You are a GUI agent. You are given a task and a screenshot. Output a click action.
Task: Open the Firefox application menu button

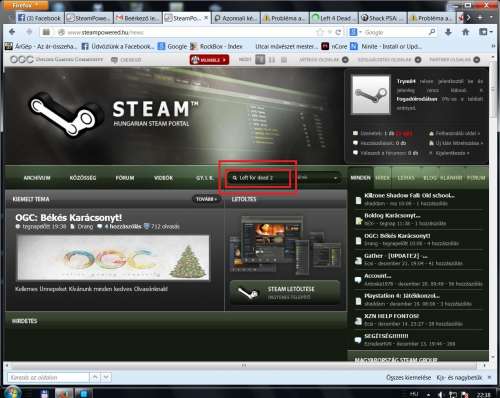pyautogui.click(x=26, y=5)
